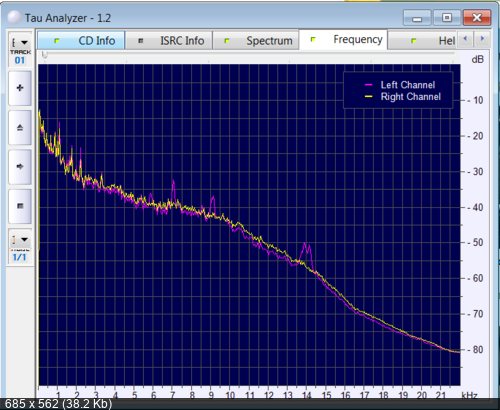Click the Tau Analyzer app icon in title bar
500x410 pixels.
click(14, 17)
